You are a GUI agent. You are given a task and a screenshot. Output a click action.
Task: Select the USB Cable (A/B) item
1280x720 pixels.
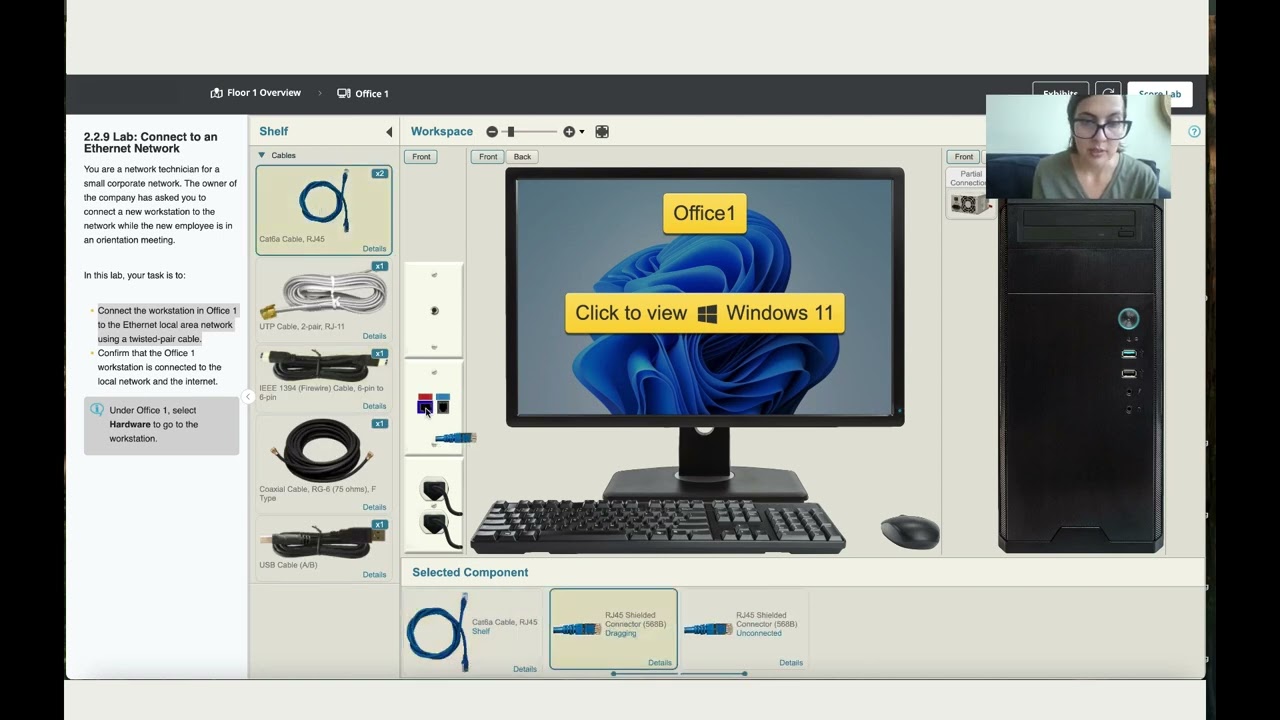324,549
